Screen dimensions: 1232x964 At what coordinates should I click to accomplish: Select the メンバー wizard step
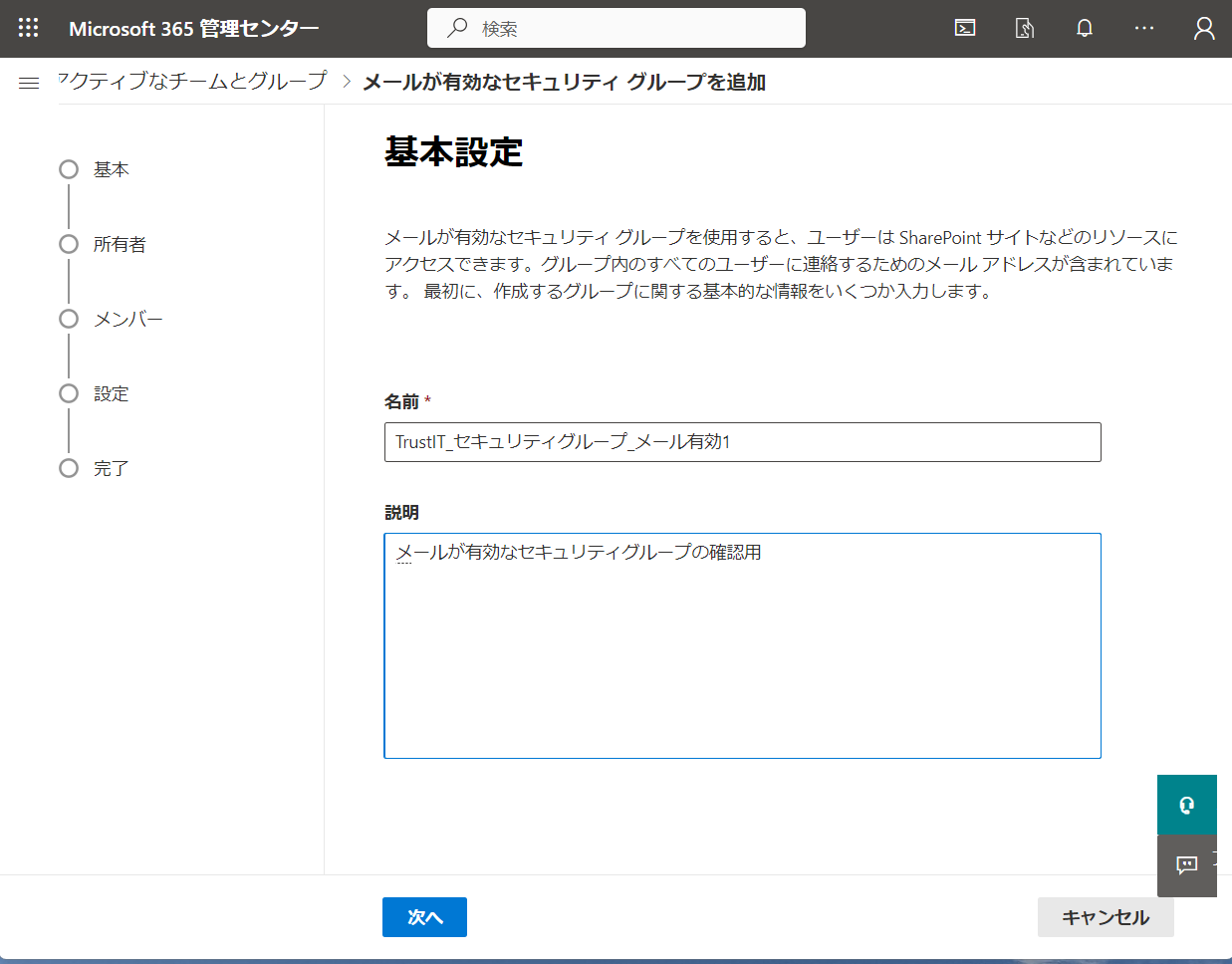[x=111, y=319]
